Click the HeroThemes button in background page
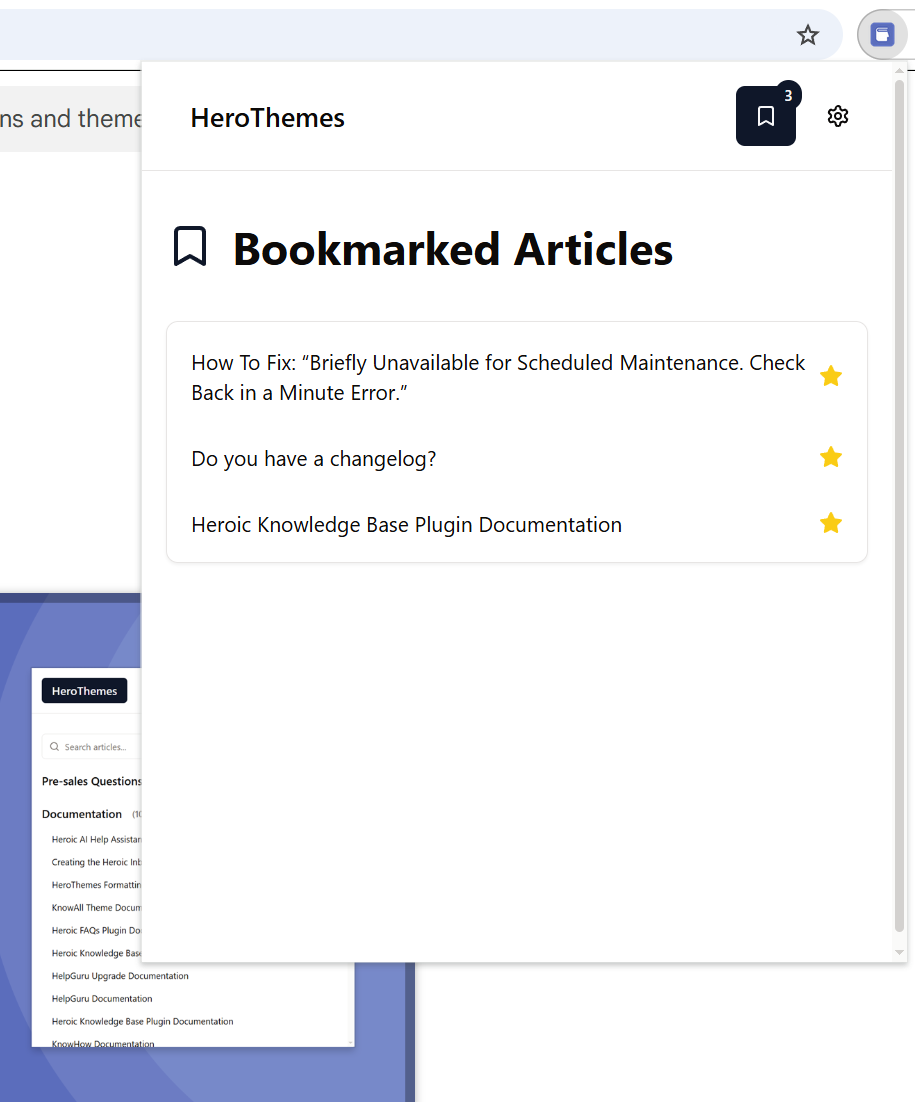915x1102 pixels. (84, 691)
